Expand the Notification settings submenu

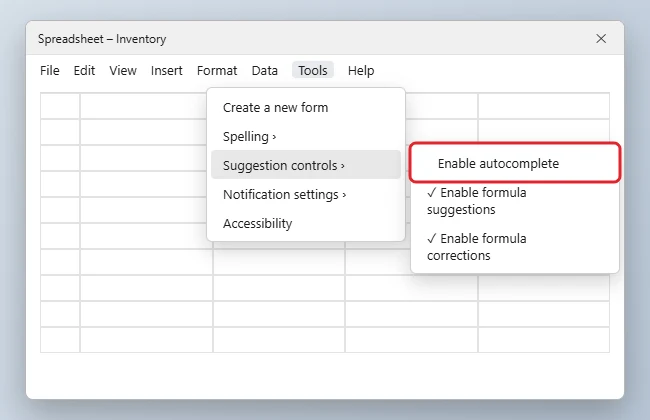tap(306, 194)
